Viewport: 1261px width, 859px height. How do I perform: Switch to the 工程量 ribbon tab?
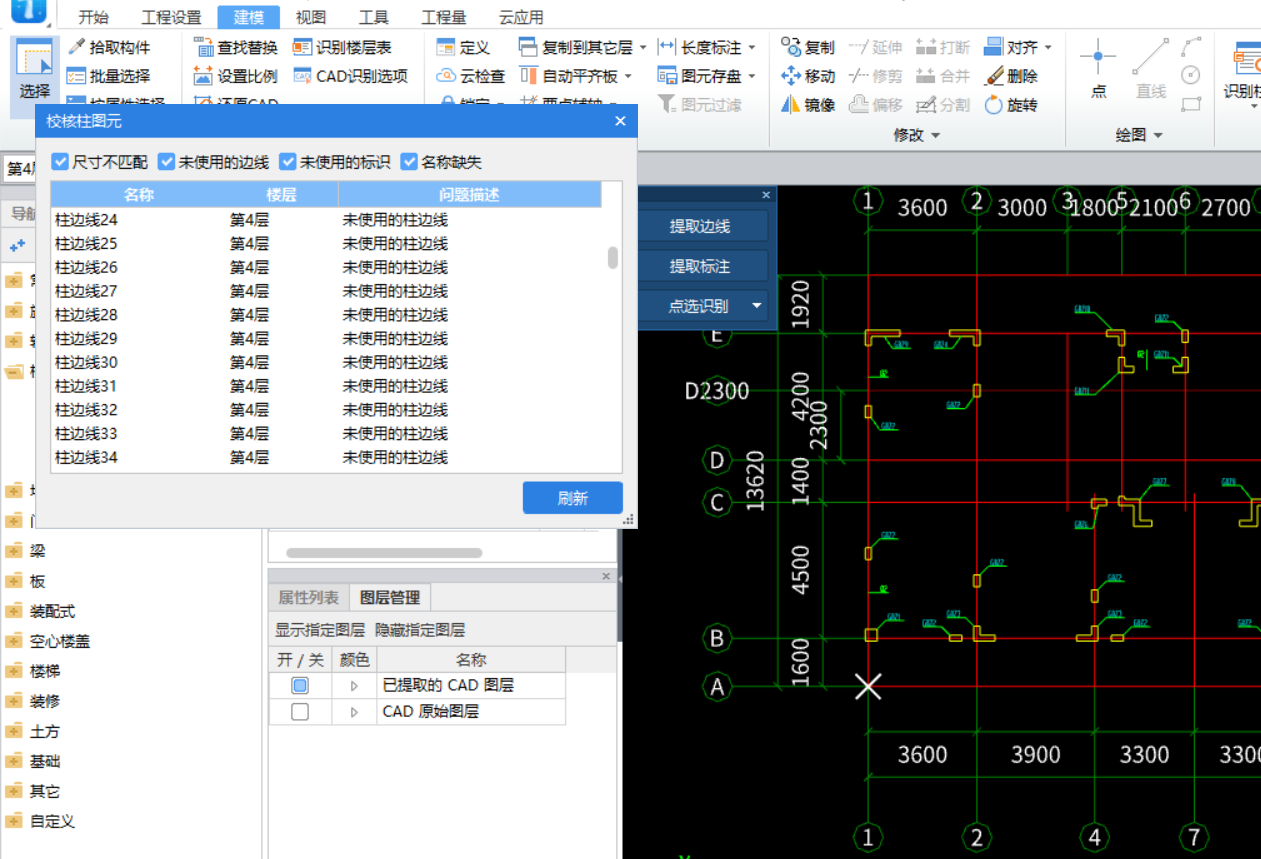tap(443, 17)
